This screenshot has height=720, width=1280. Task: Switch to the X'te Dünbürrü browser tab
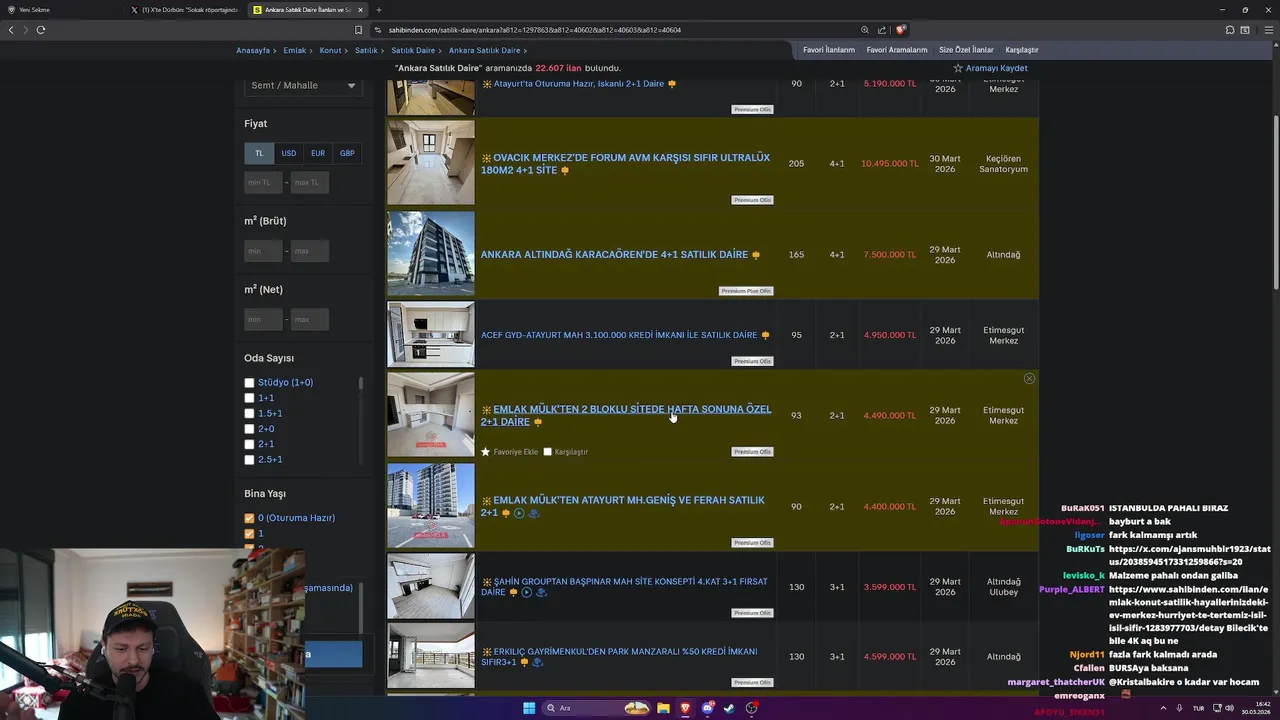pos(184,10)
